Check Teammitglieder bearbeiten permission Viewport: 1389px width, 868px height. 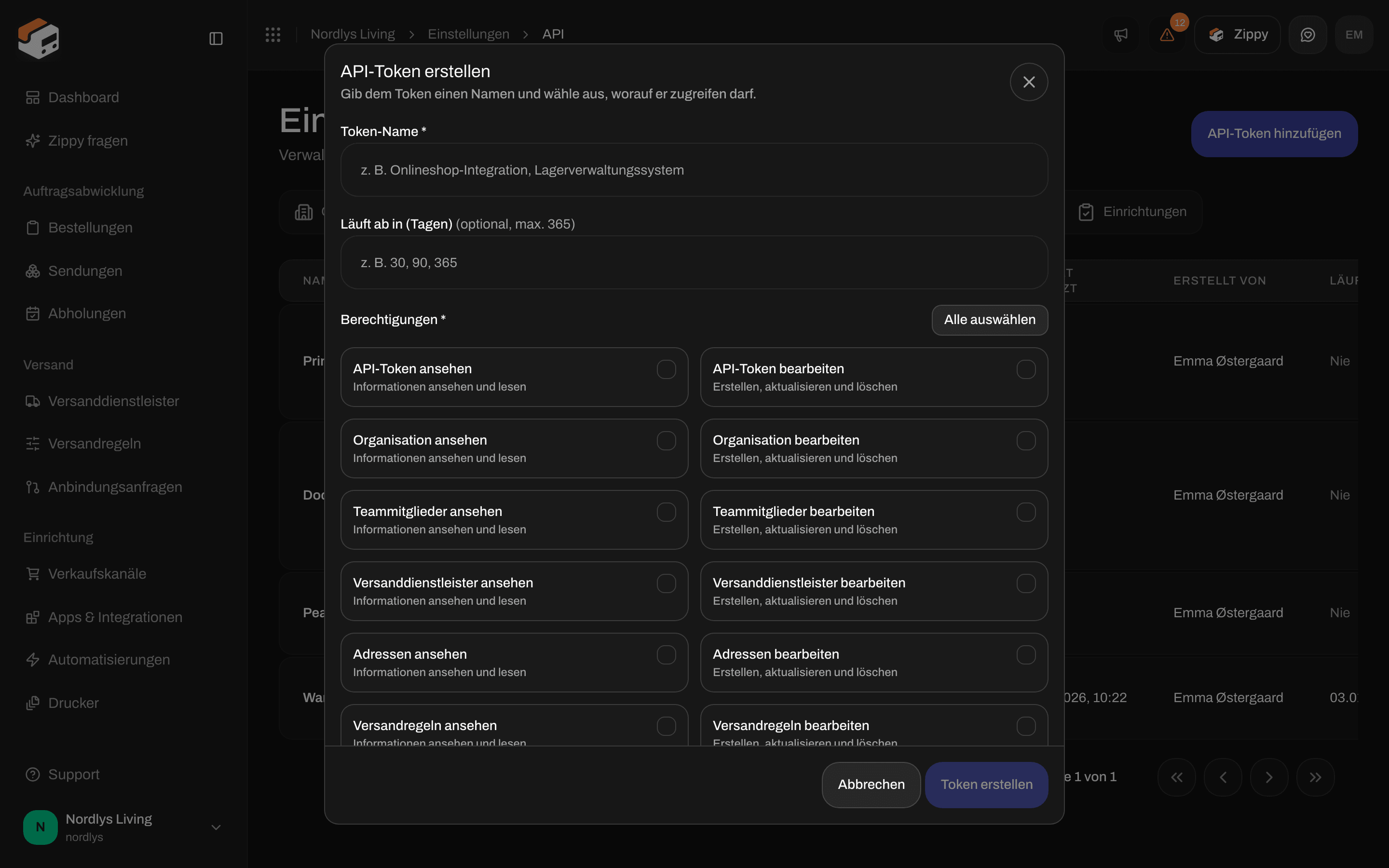[1026, 512]
